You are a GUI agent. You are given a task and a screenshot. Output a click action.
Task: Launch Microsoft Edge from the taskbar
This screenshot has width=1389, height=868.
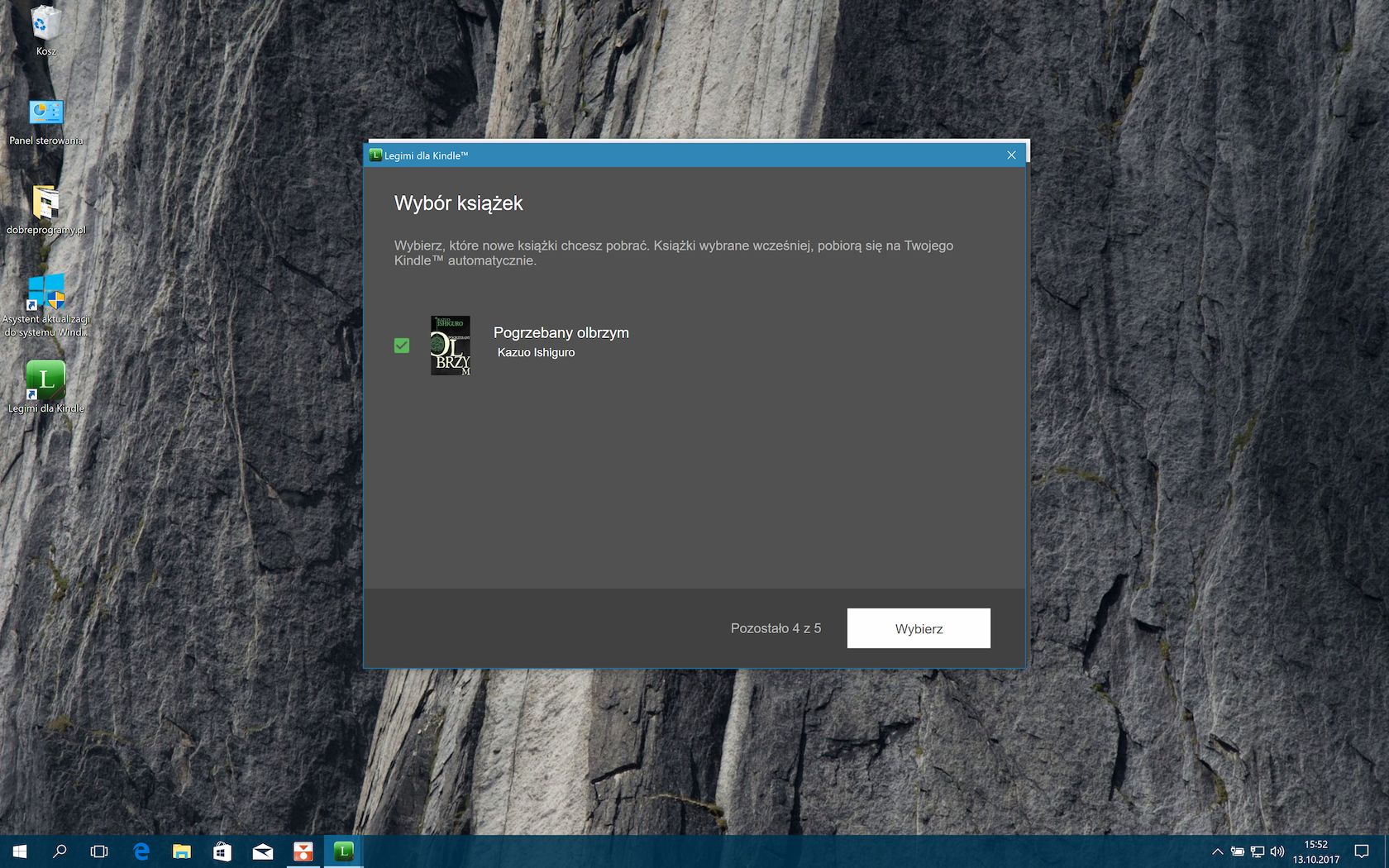pos(141,851)
